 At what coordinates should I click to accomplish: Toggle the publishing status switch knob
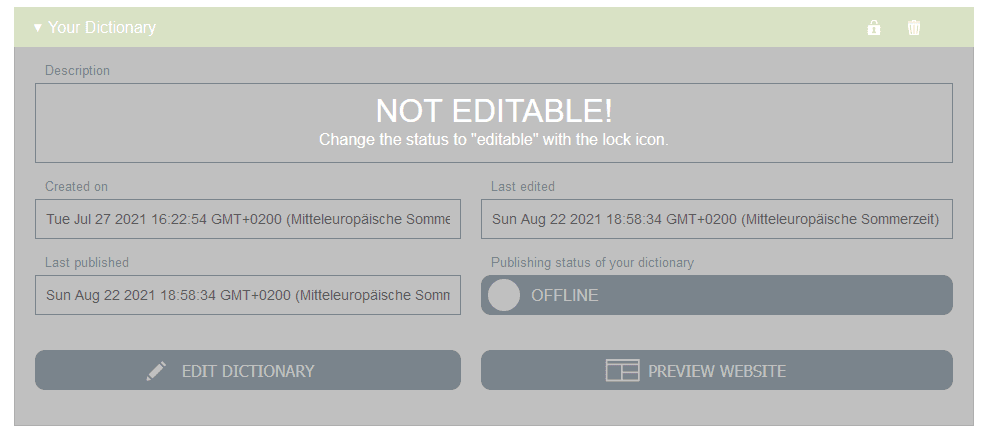[x=505, y=295]
